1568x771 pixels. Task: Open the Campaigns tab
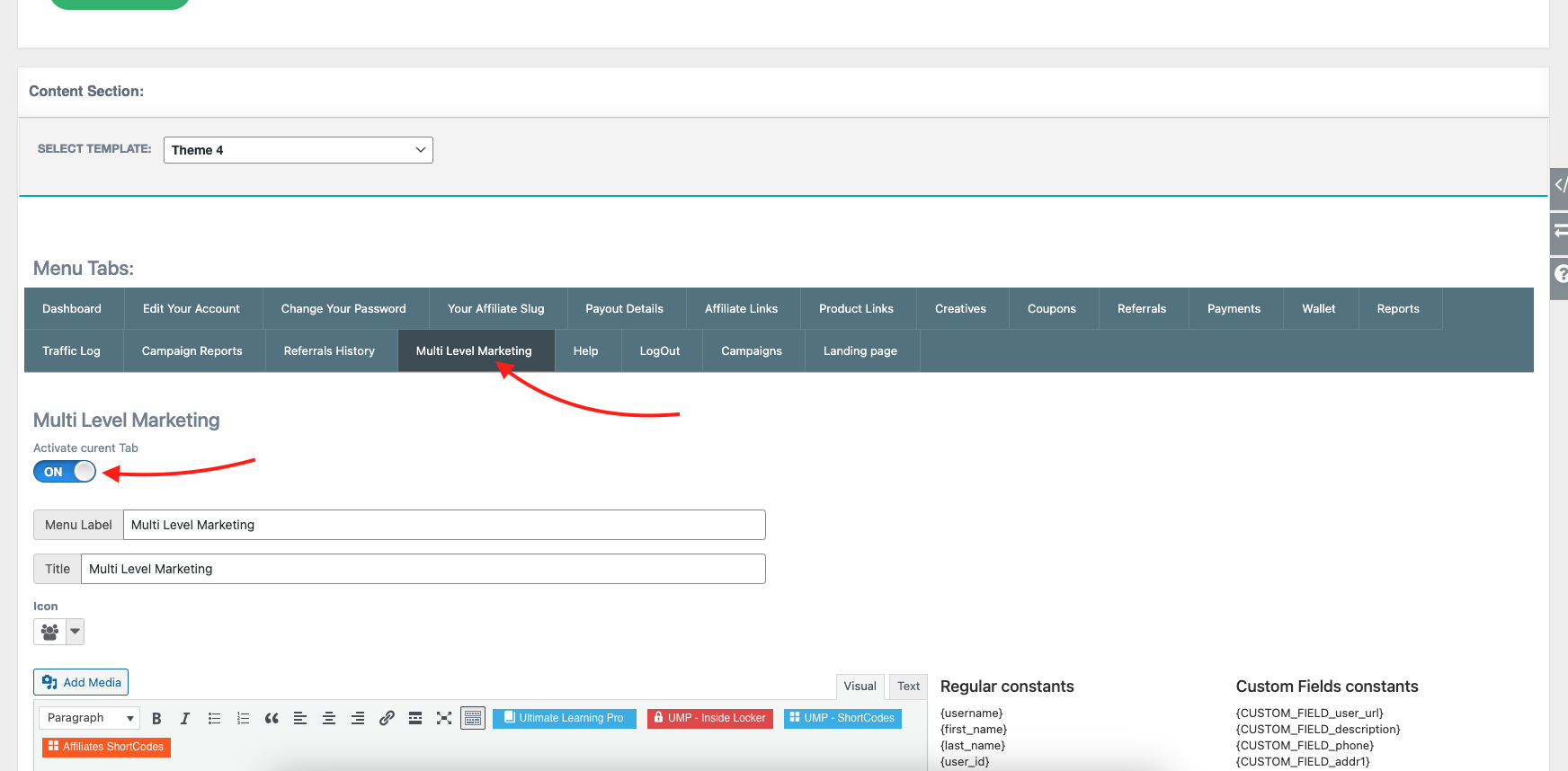point(752,351)
